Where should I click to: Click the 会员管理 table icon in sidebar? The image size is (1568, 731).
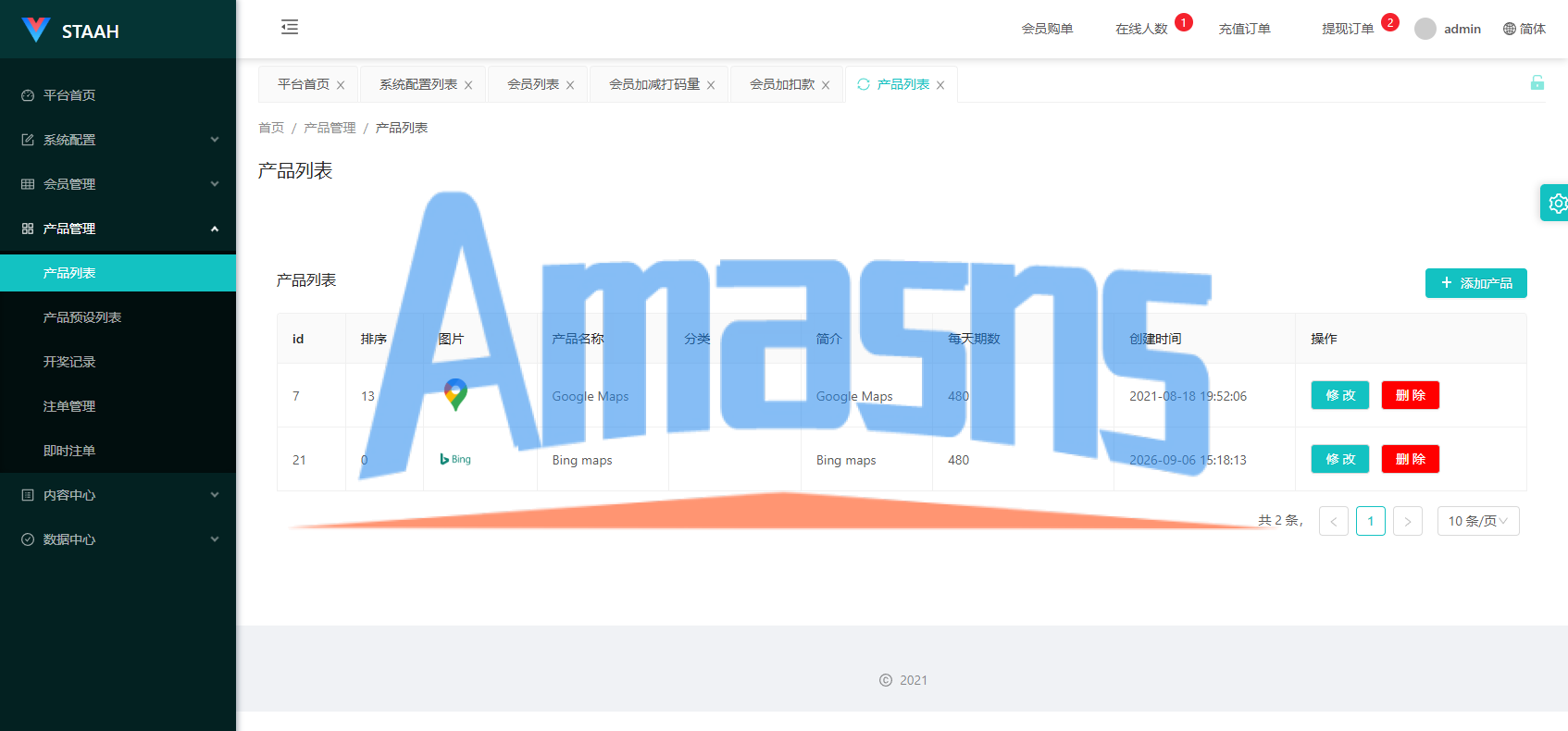(28, 184)
